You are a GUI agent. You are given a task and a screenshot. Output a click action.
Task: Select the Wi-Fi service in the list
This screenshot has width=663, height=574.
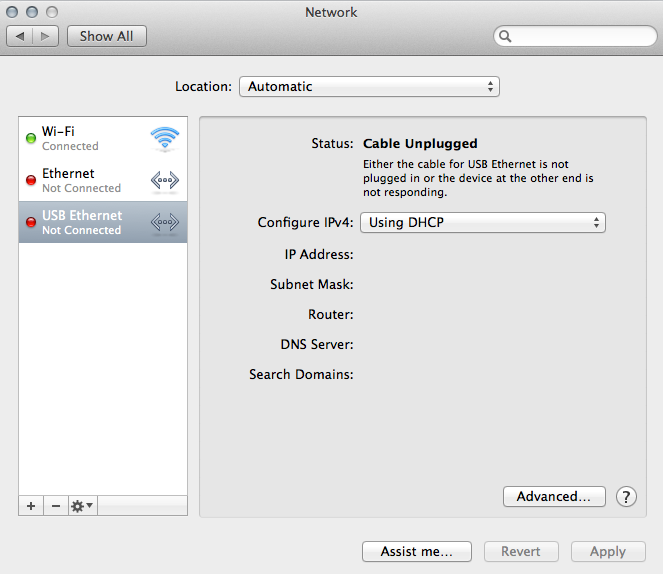click(103, 138)
